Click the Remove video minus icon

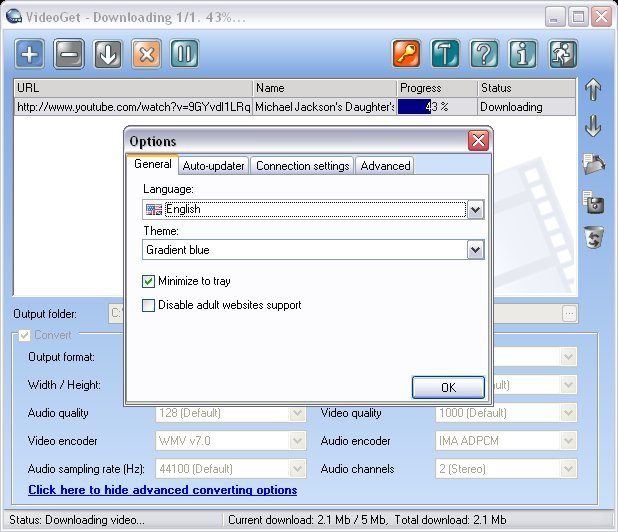[69, 54]
